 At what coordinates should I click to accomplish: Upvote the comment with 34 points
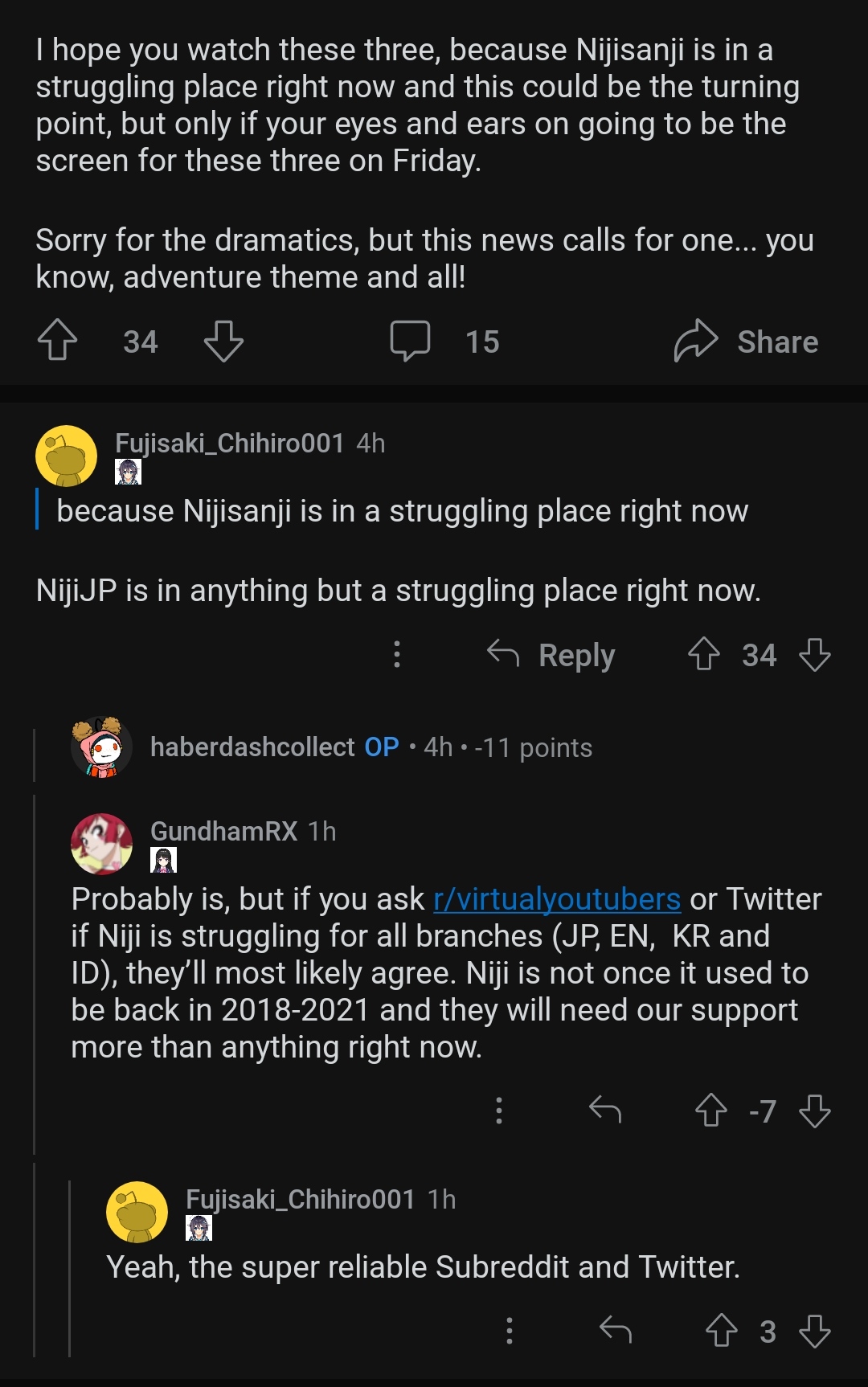click(x=704, y=654)
